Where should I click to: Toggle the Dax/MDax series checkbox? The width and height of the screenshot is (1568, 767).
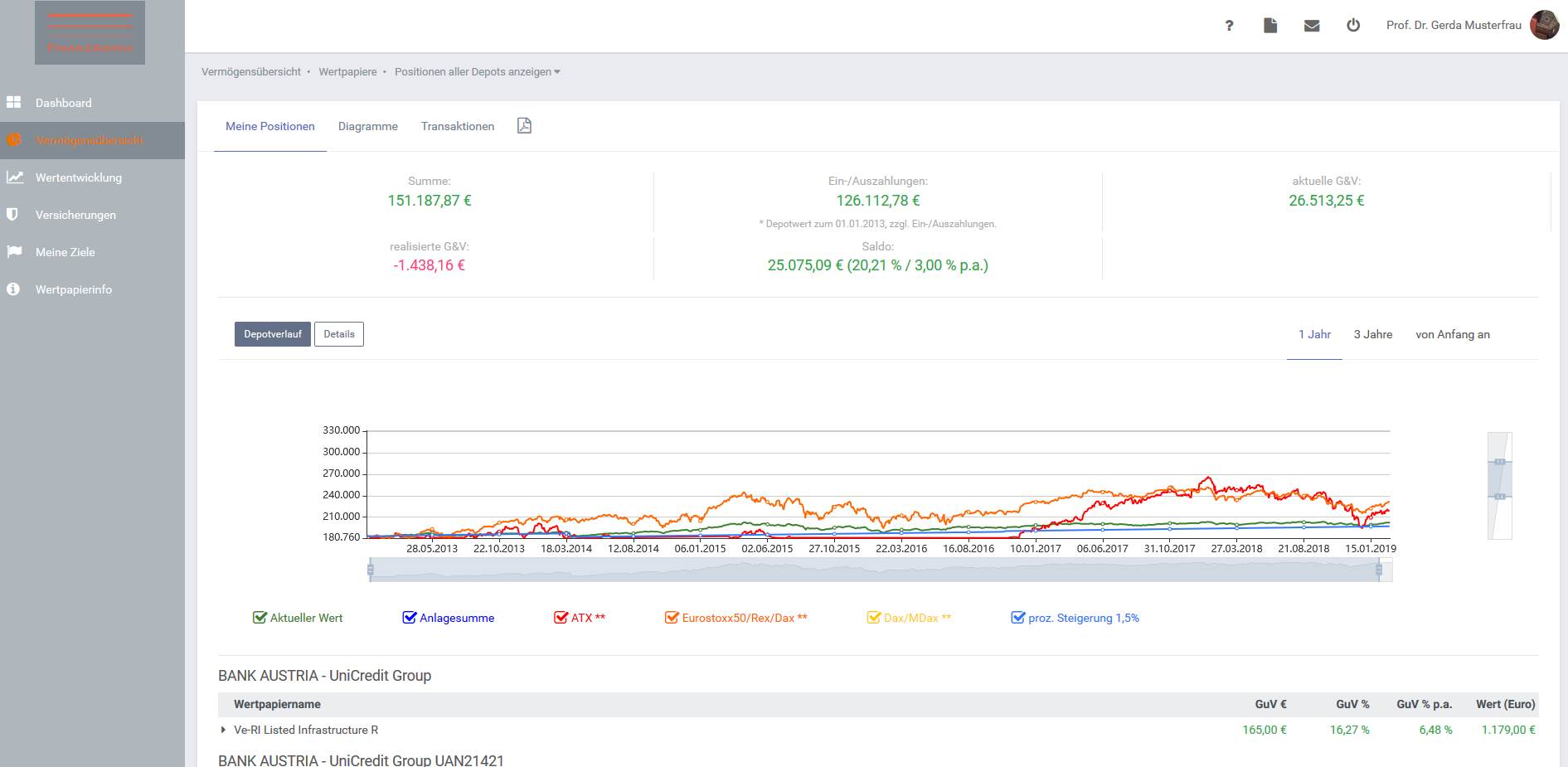click(x=873, y=618)
